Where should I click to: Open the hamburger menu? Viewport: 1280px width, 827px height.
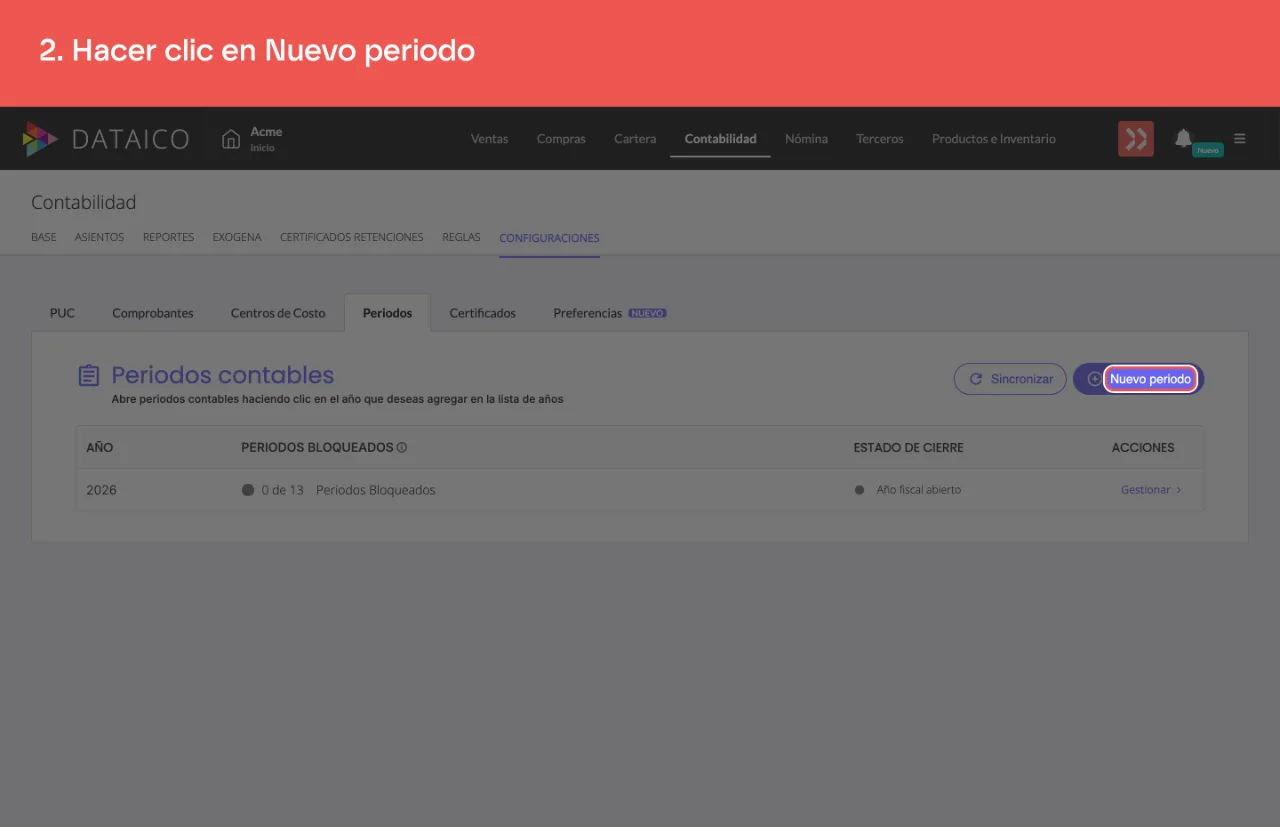(1240, 139)
